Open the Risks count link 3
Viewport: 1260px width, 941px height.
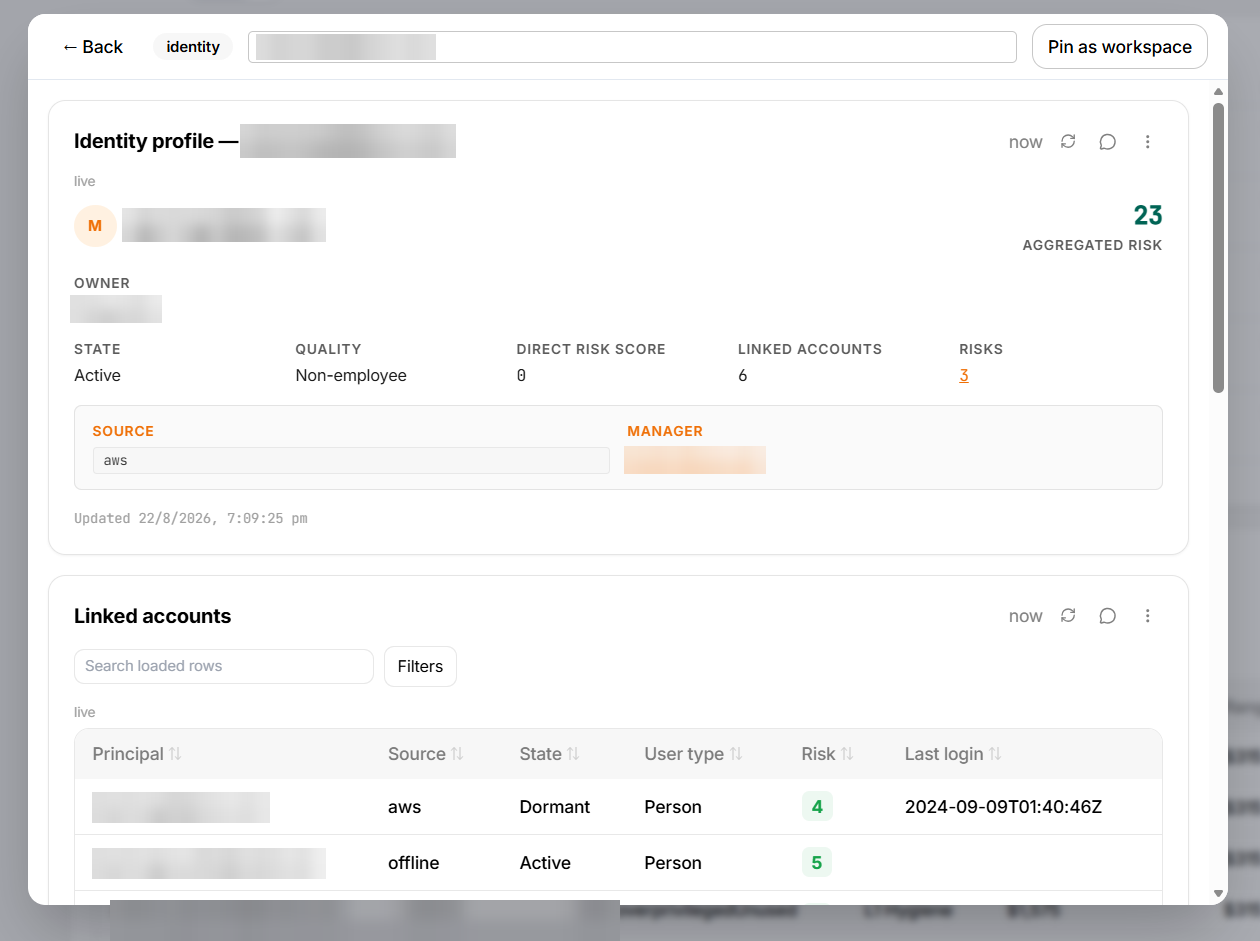[x=964, y=376]
